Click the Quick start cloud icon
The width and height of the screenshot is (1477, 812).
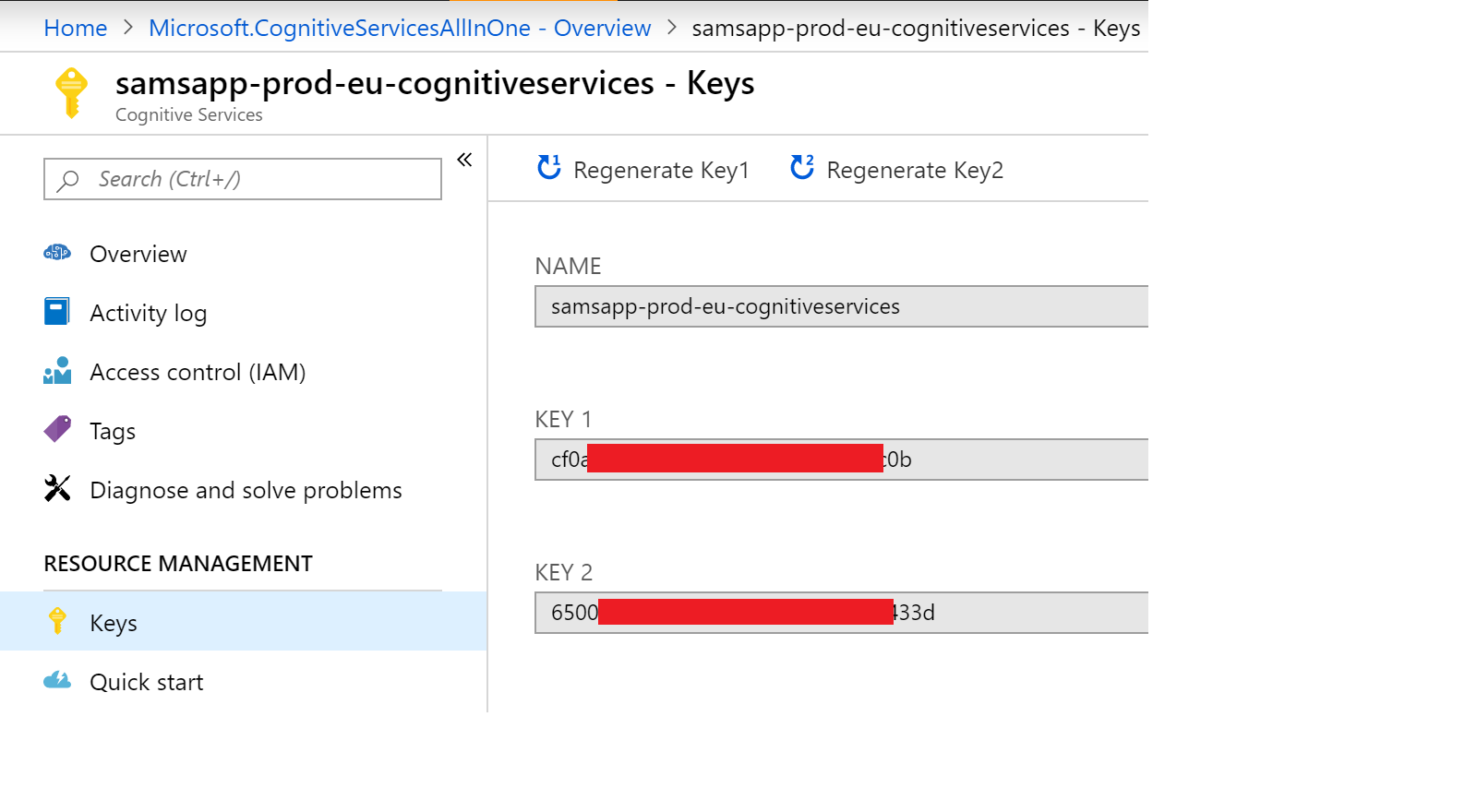coord(57,681)
